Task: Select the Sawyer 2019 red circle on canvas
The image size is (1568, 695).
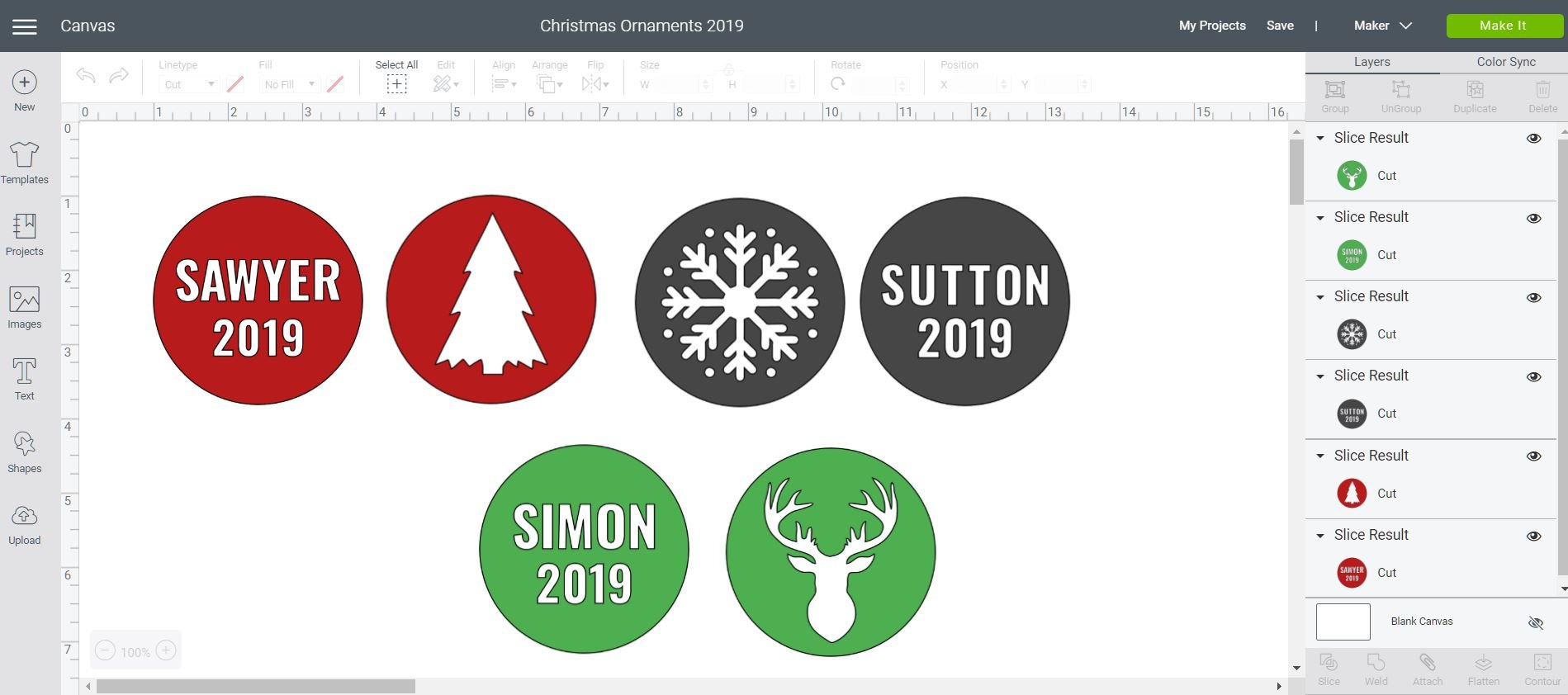Action: point(258,300)
